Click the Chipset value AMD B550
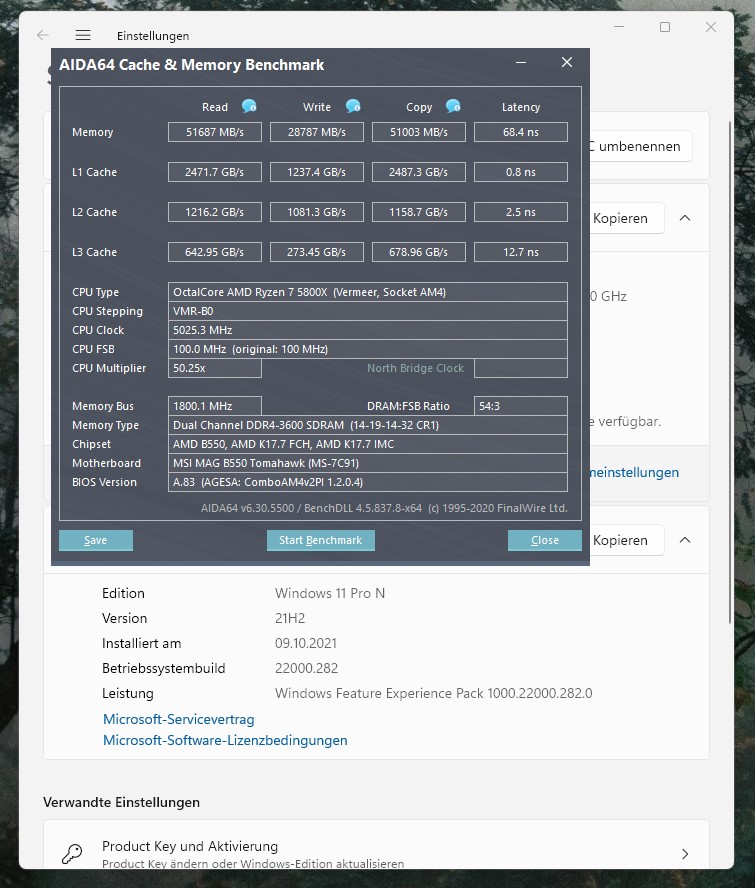 (x=368, y=444)
